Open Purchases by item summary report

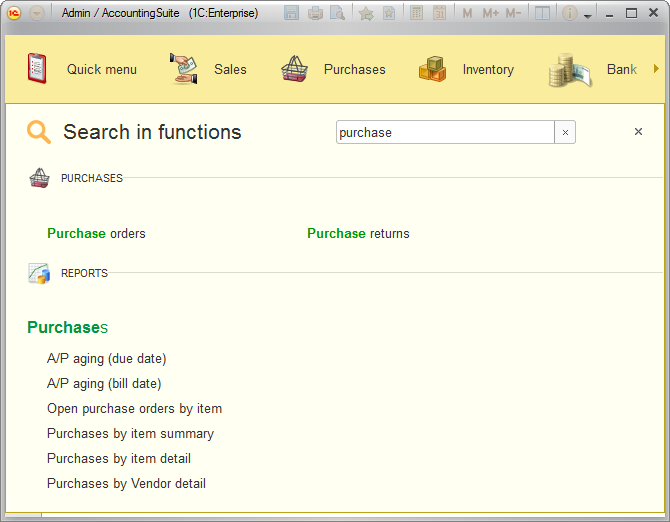click(130, 434)
